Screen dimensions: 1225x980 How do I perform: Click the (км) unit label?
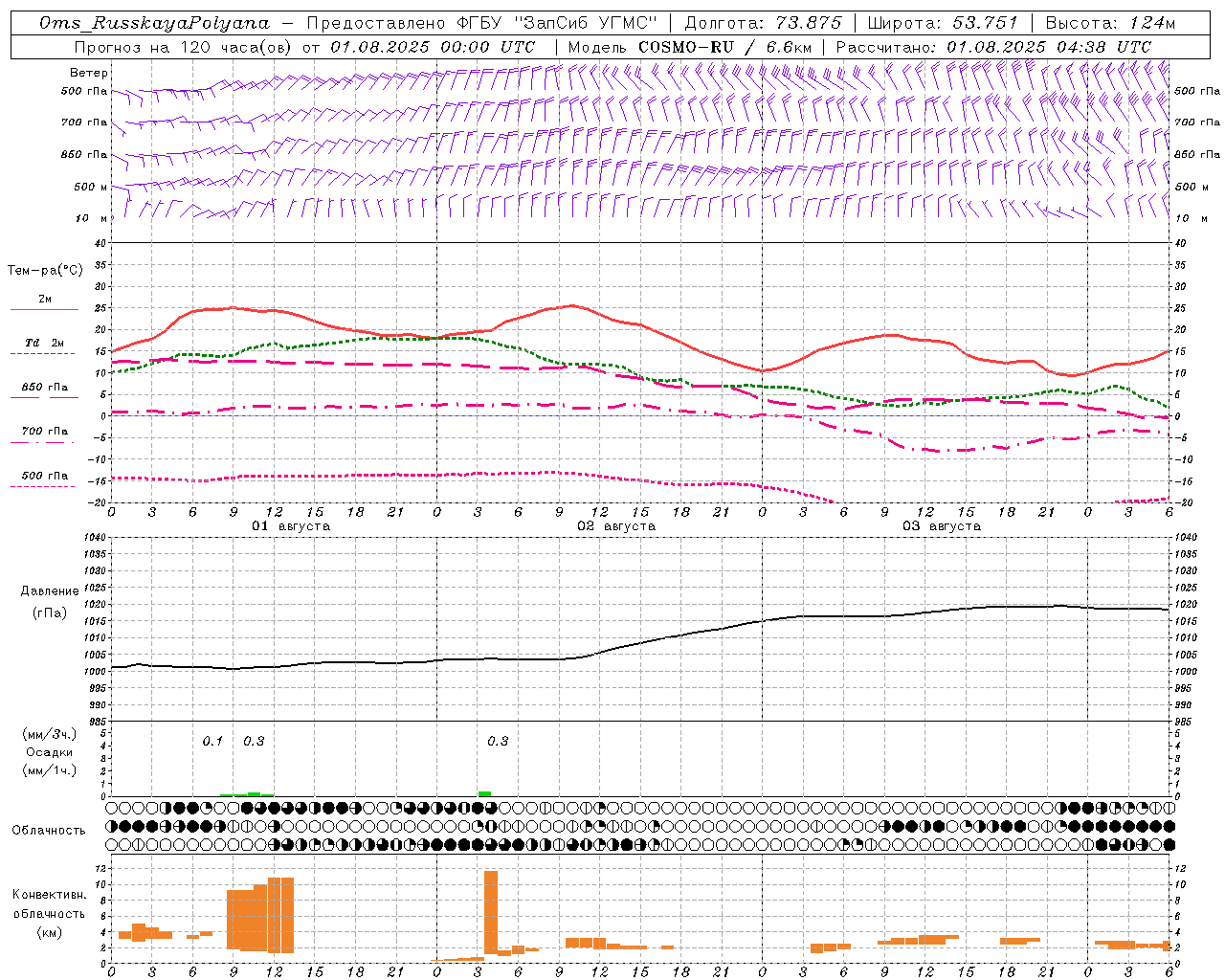(x=50, y=931)
